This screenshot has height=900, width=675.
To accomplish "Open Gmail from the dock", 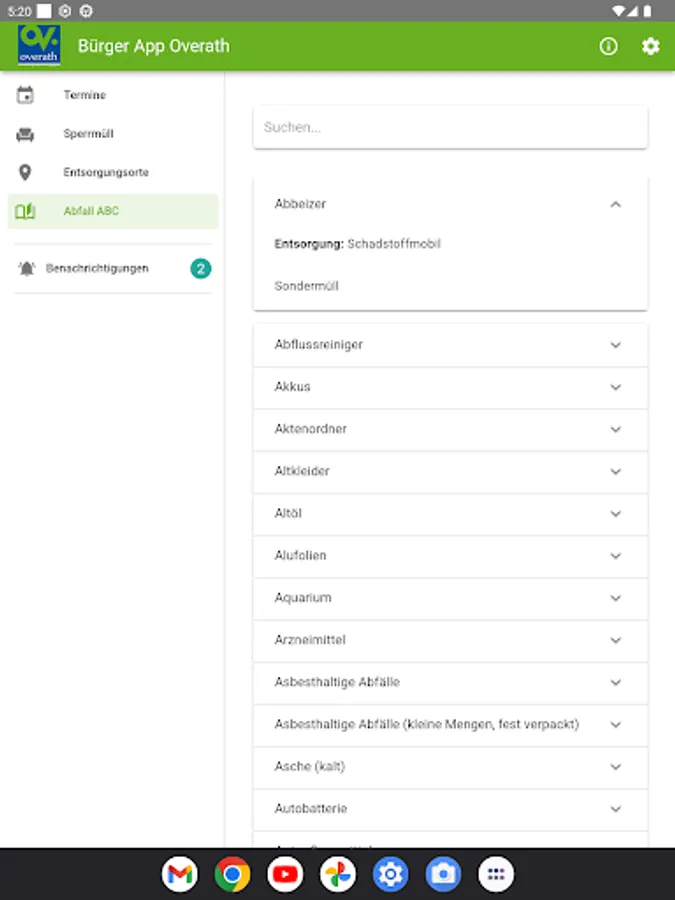I will point(179,875).
